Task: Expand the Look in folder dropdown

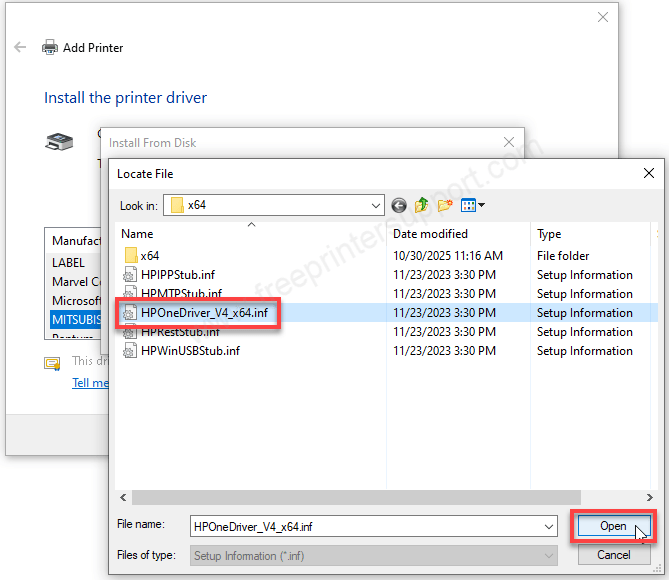Action: [376, 205]
